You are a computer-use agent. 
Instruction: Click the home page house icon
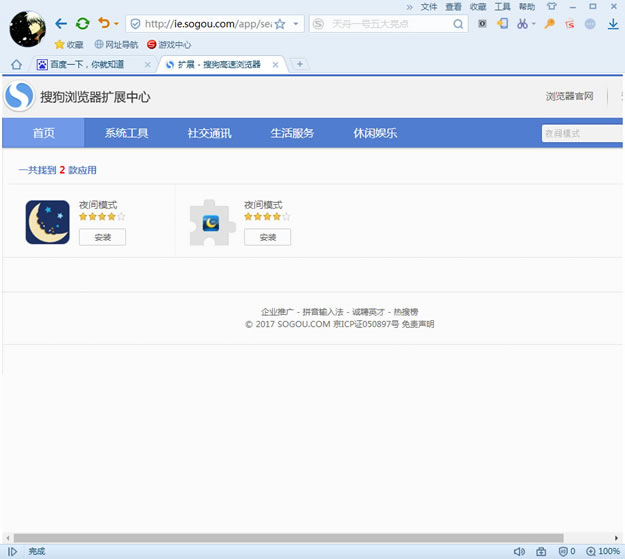(16, 64)
